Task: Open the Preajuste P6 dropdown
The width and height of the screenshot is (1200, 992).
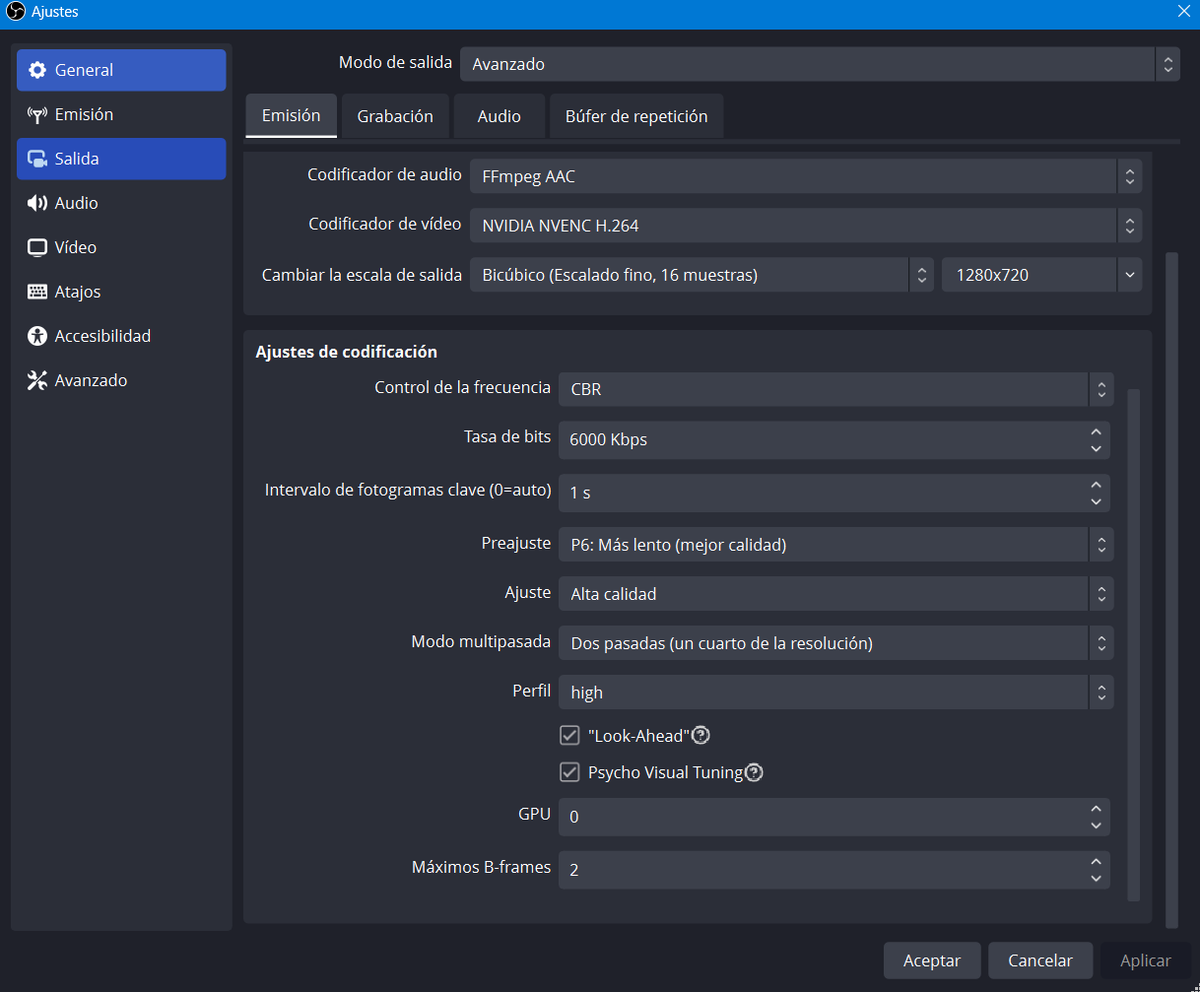Action: (836, 545)
